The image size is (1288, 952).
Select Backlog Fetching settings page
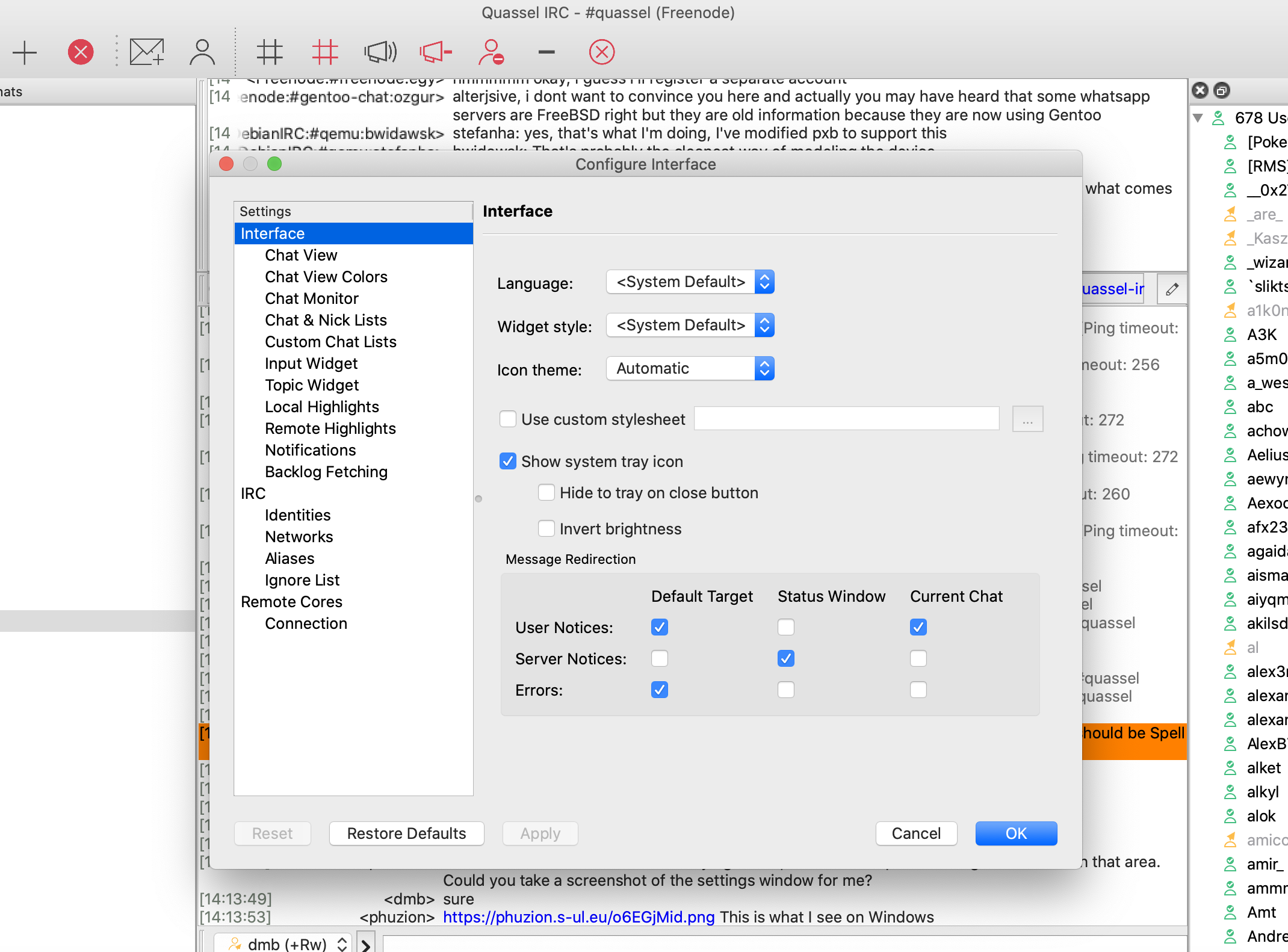coord(326,472)
